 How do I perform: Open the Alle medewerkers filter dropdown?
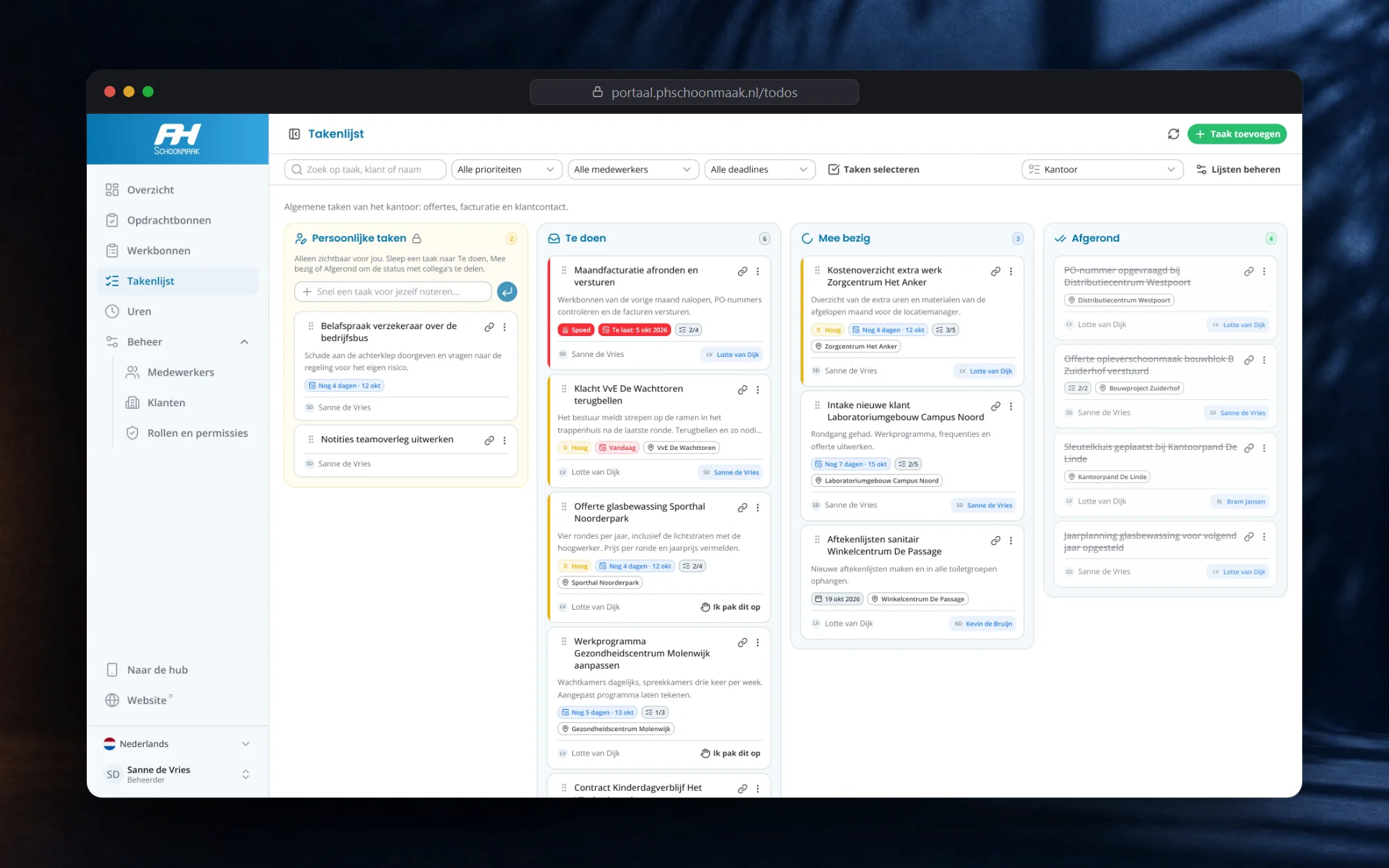point(633,169)
